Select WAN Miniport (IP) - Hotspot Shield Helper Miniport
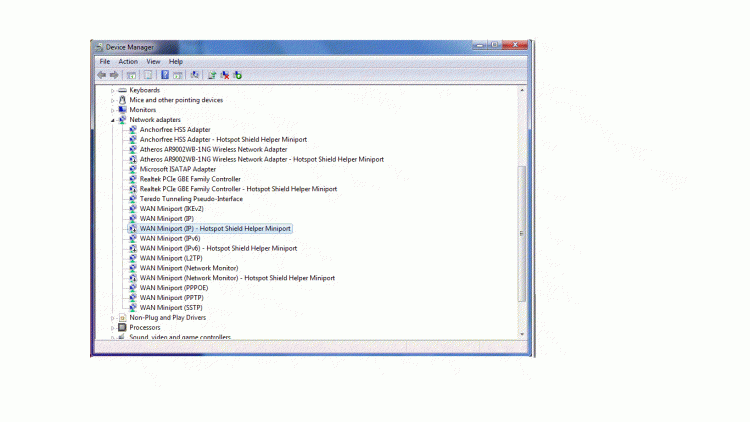The height and width of the screenshot is (422, 750). 215,229
